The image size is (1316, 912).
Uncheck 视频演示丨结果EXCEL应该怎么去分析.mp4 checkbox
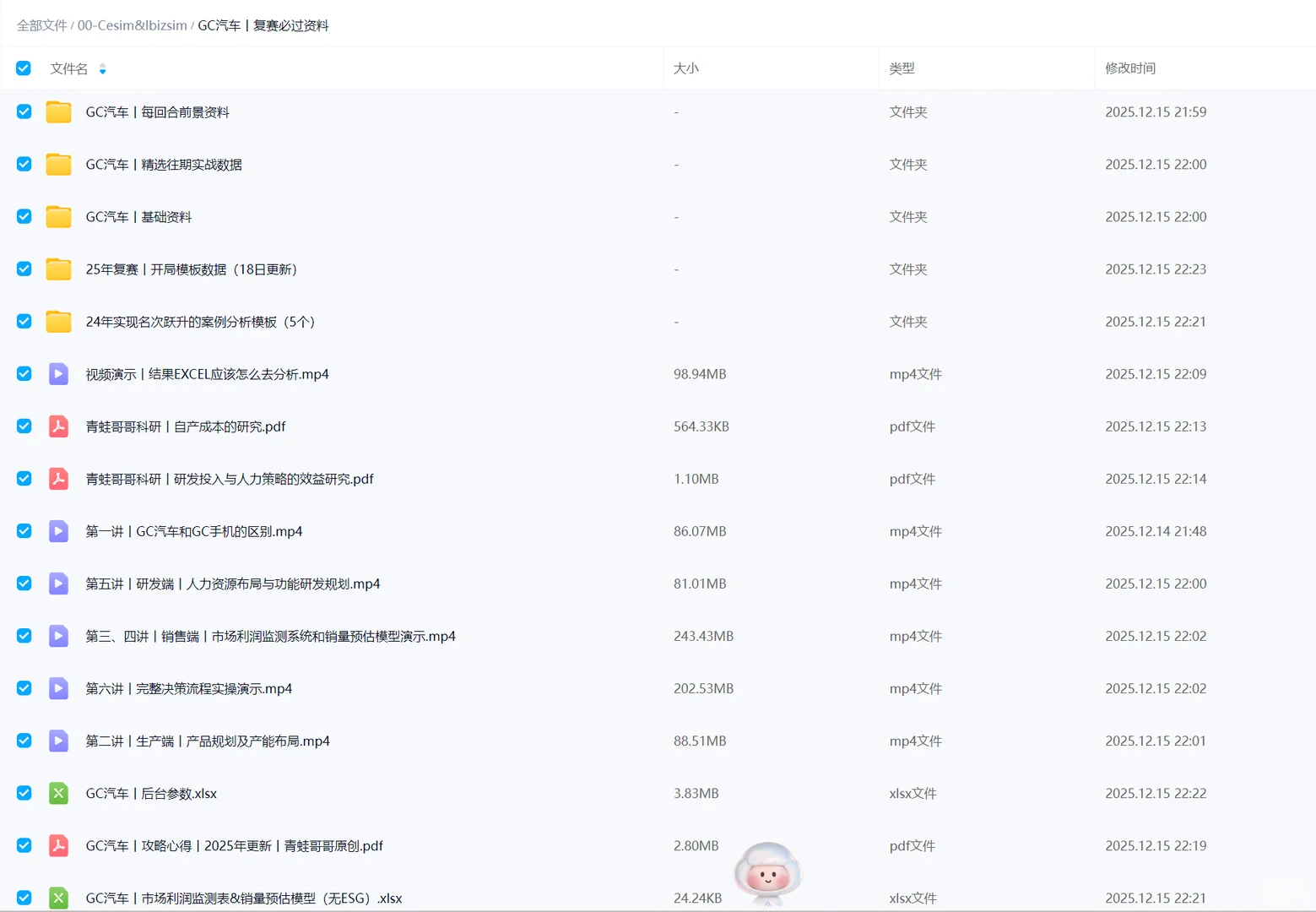coord(24,373)
